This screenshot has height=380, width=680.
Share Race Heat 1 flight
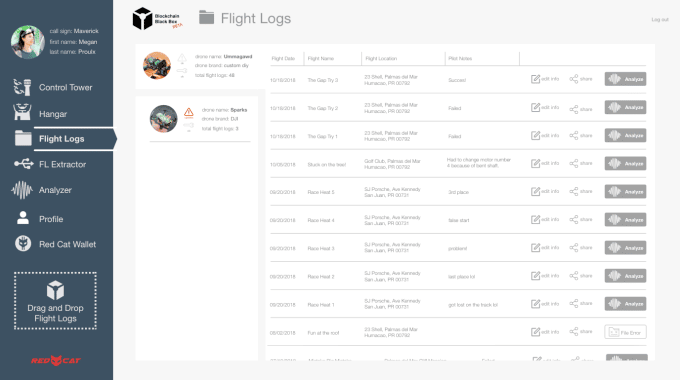[581, 304]
